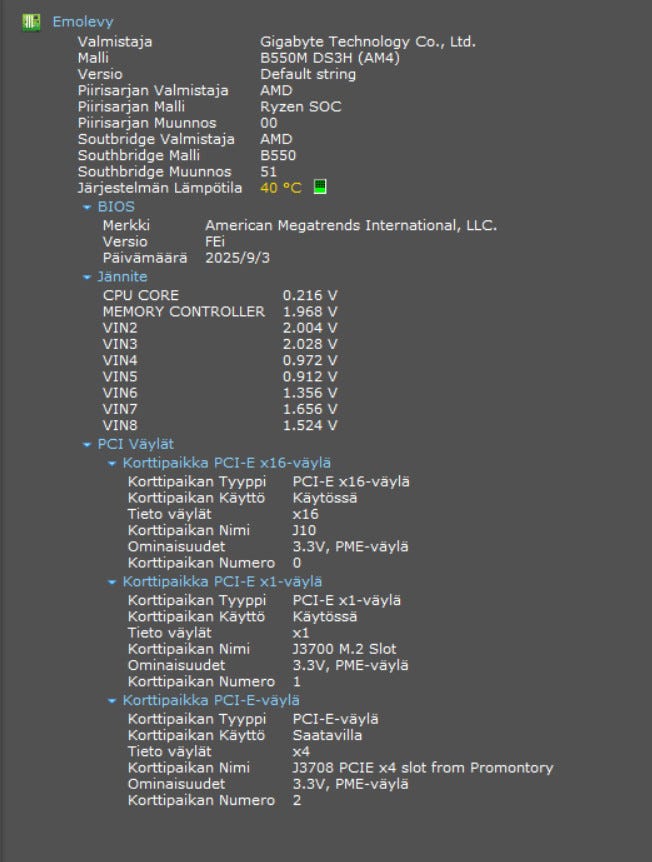
Task: Collapse the Korttipaikka PCI-E x1-väylä arrow
Action: 112,582
